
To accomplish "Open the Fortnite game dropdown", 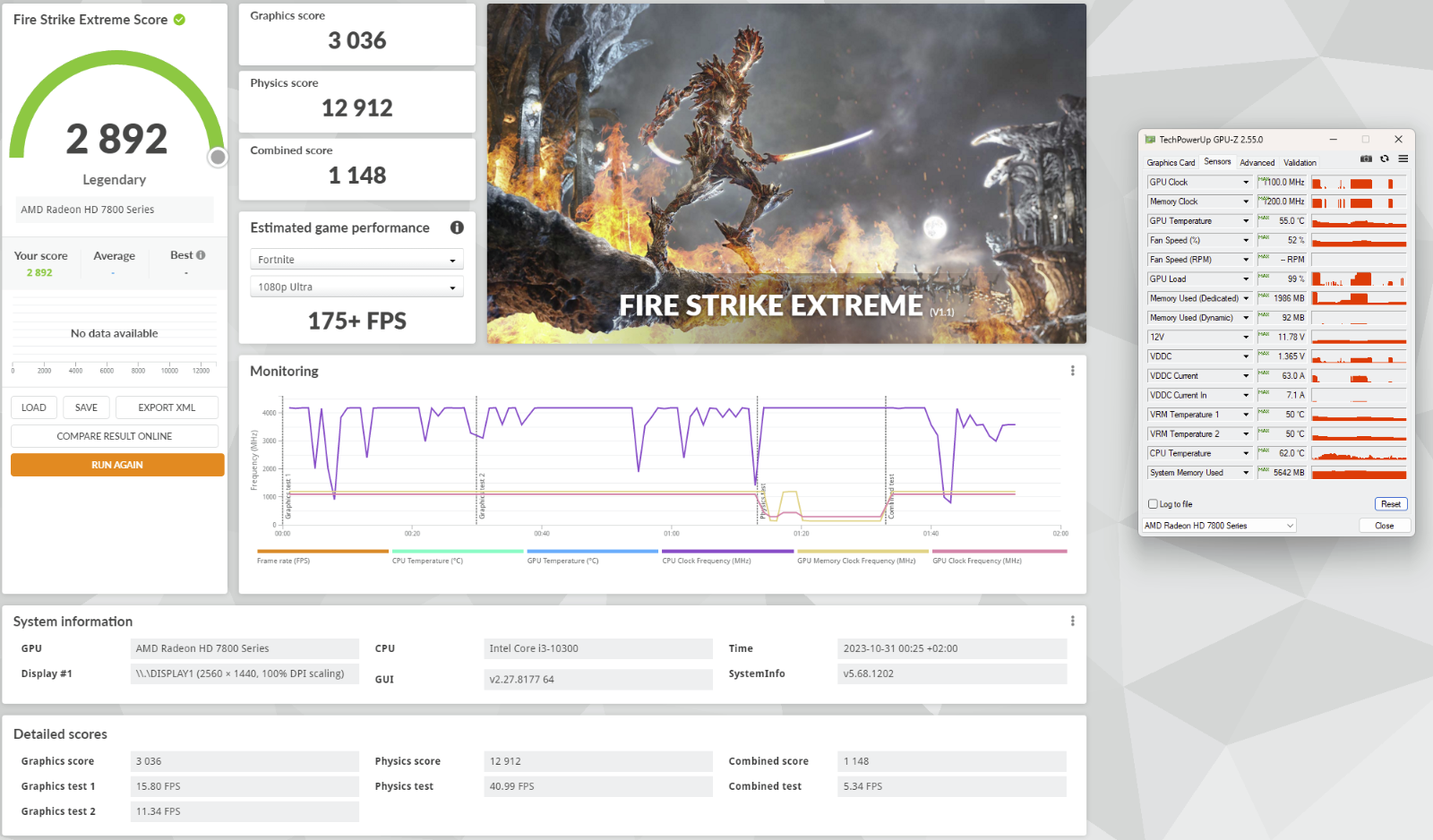I will click(x=356, y=260).
